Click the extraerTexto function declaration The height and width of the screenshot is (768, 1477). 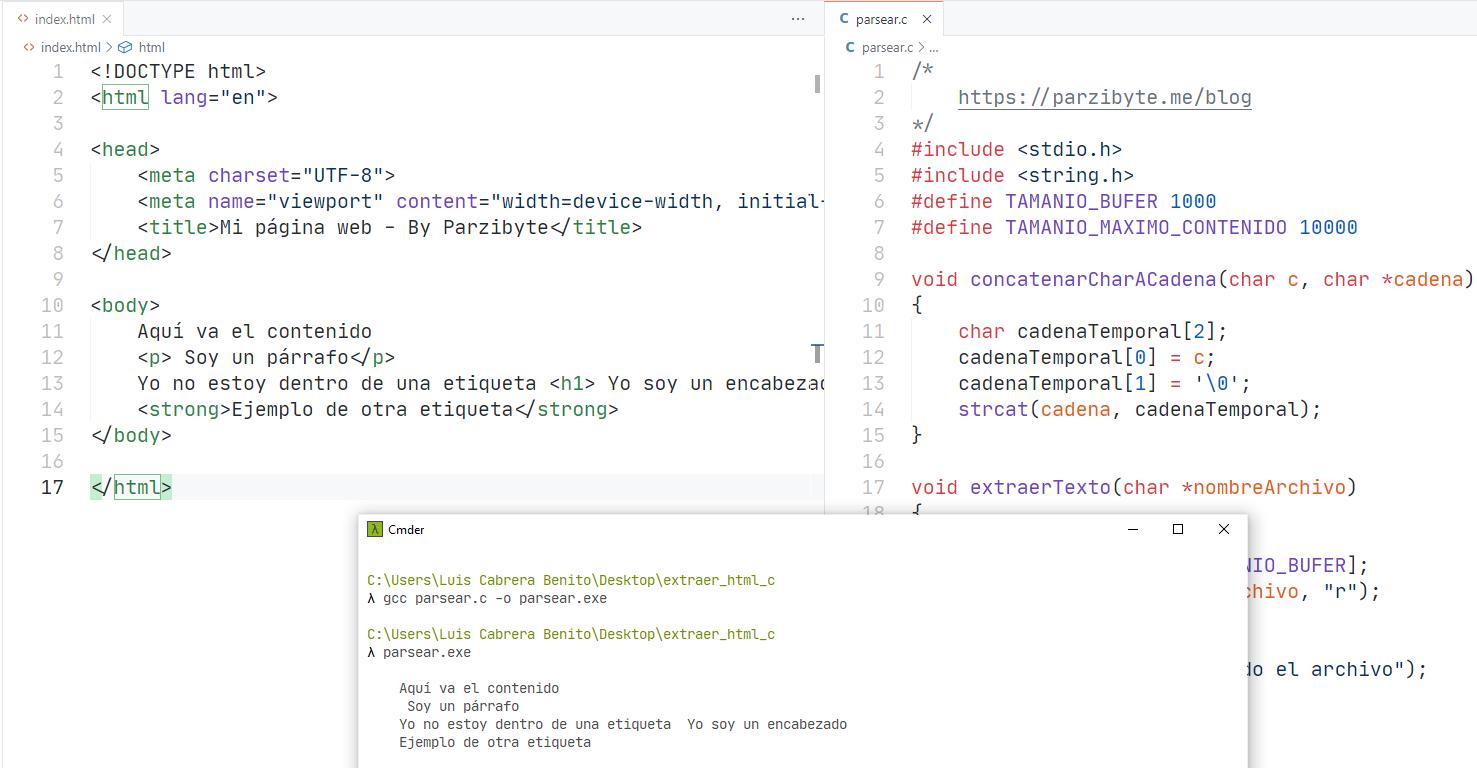click(x=1134, y=487)
